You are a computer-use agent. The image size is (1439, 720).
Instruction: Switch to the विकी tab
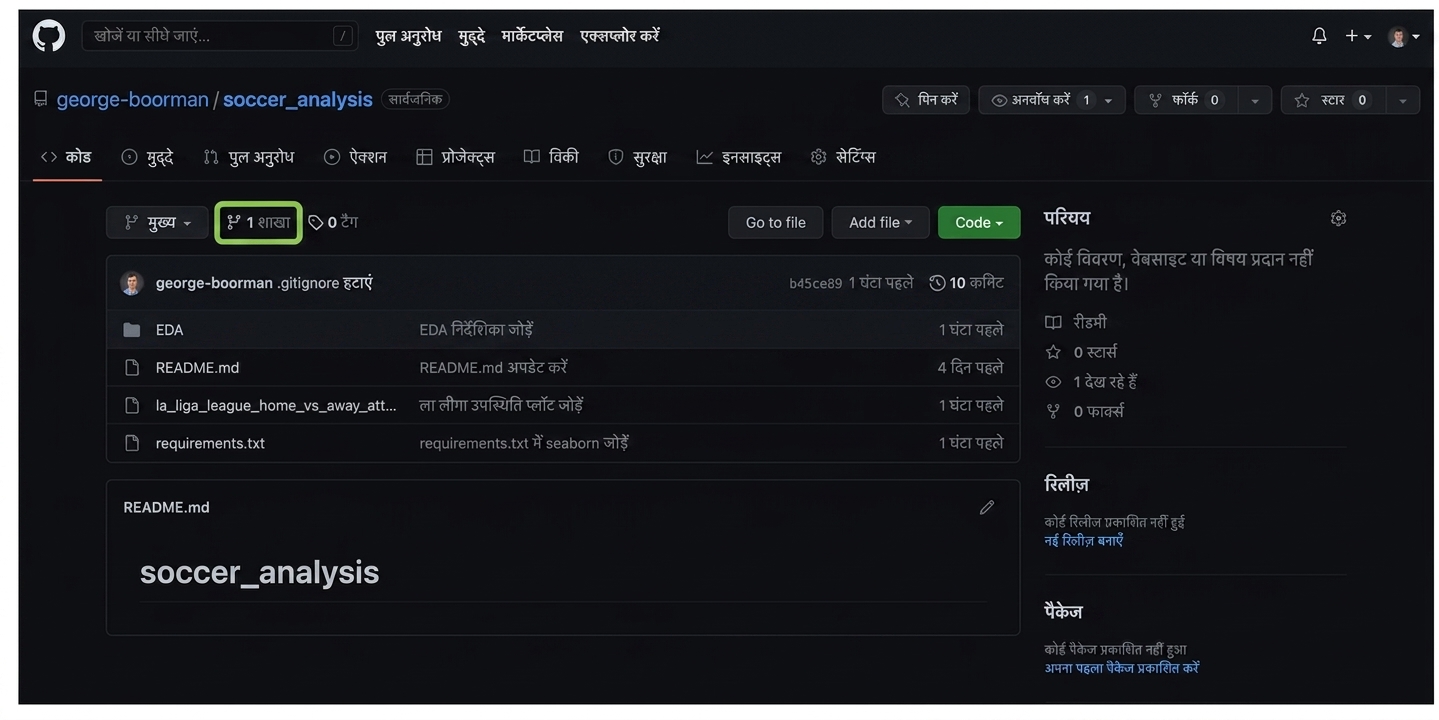click(x=551, y=157)
